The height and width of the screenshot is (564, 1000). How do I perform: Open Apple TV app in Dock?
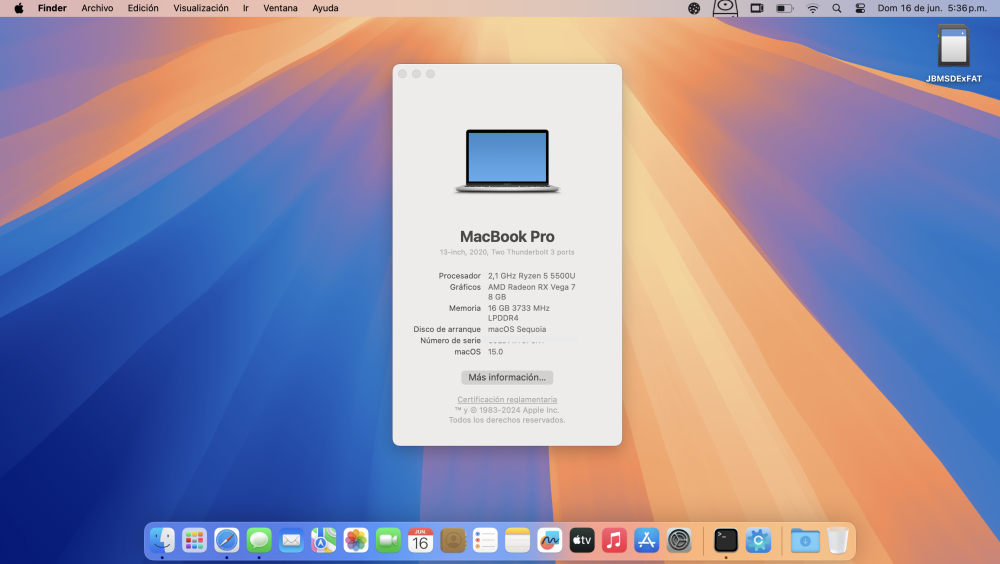tap(582, 540)
